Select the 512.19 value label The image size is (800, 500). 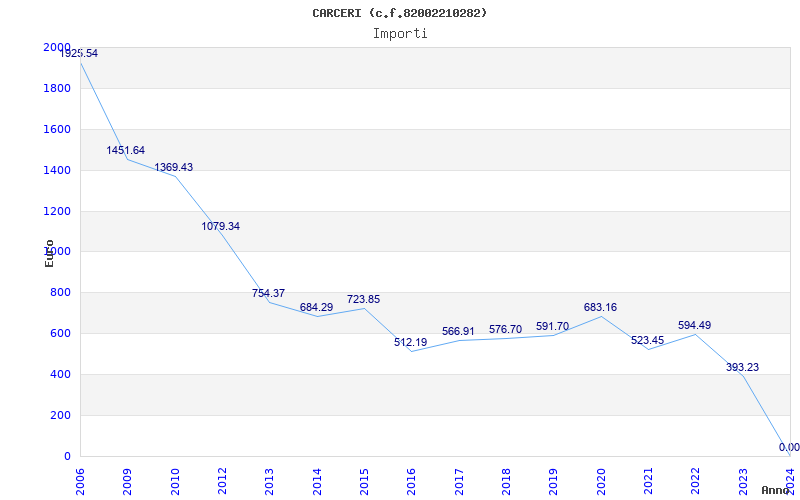(x=410, y=342)
